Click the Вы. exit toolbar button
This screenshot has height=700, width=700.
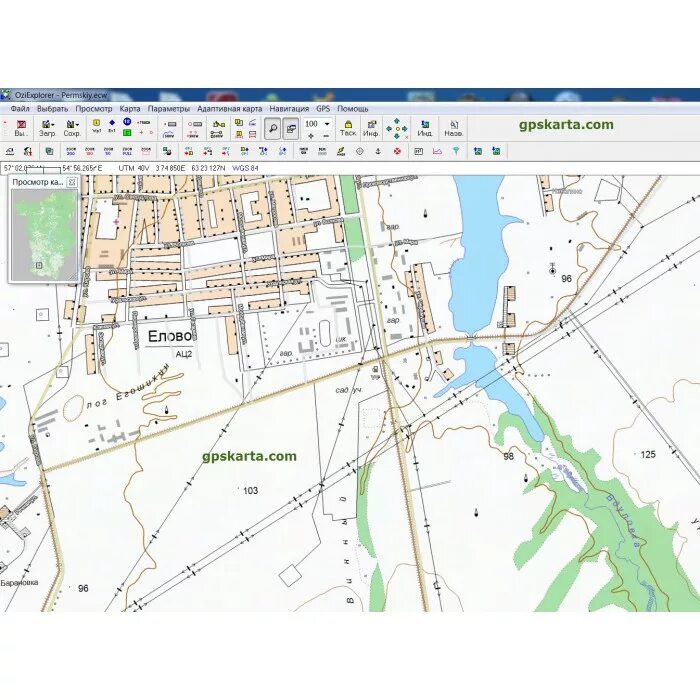21,128
